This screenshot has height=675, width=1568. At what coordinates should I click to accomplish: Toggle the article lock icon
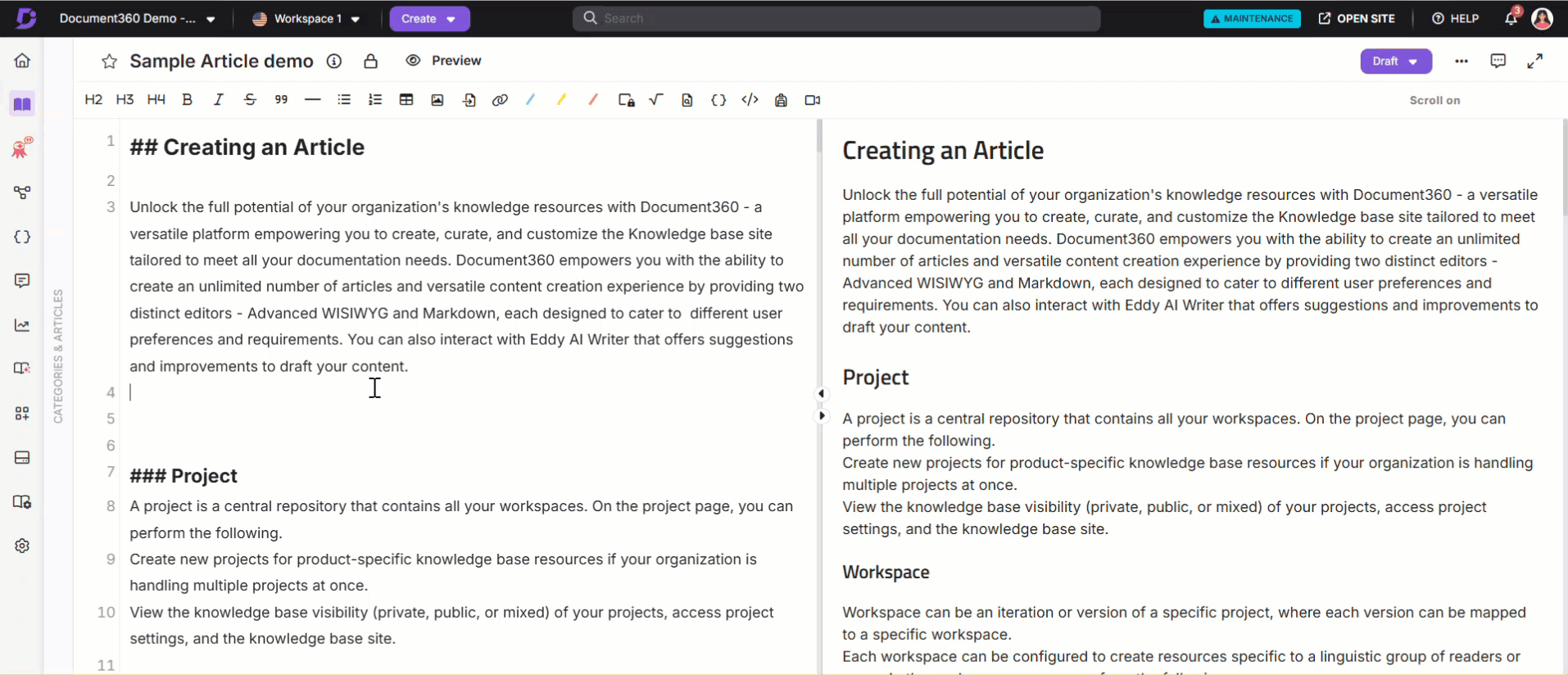click(371, 61)
